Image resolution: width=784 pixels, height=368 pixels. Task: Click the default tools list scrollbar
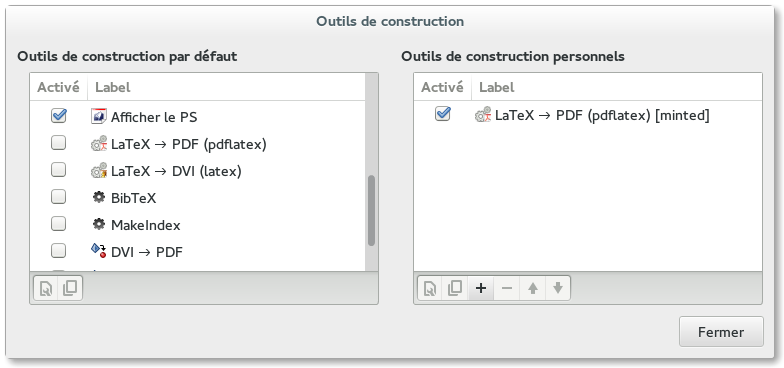(371, 210)
